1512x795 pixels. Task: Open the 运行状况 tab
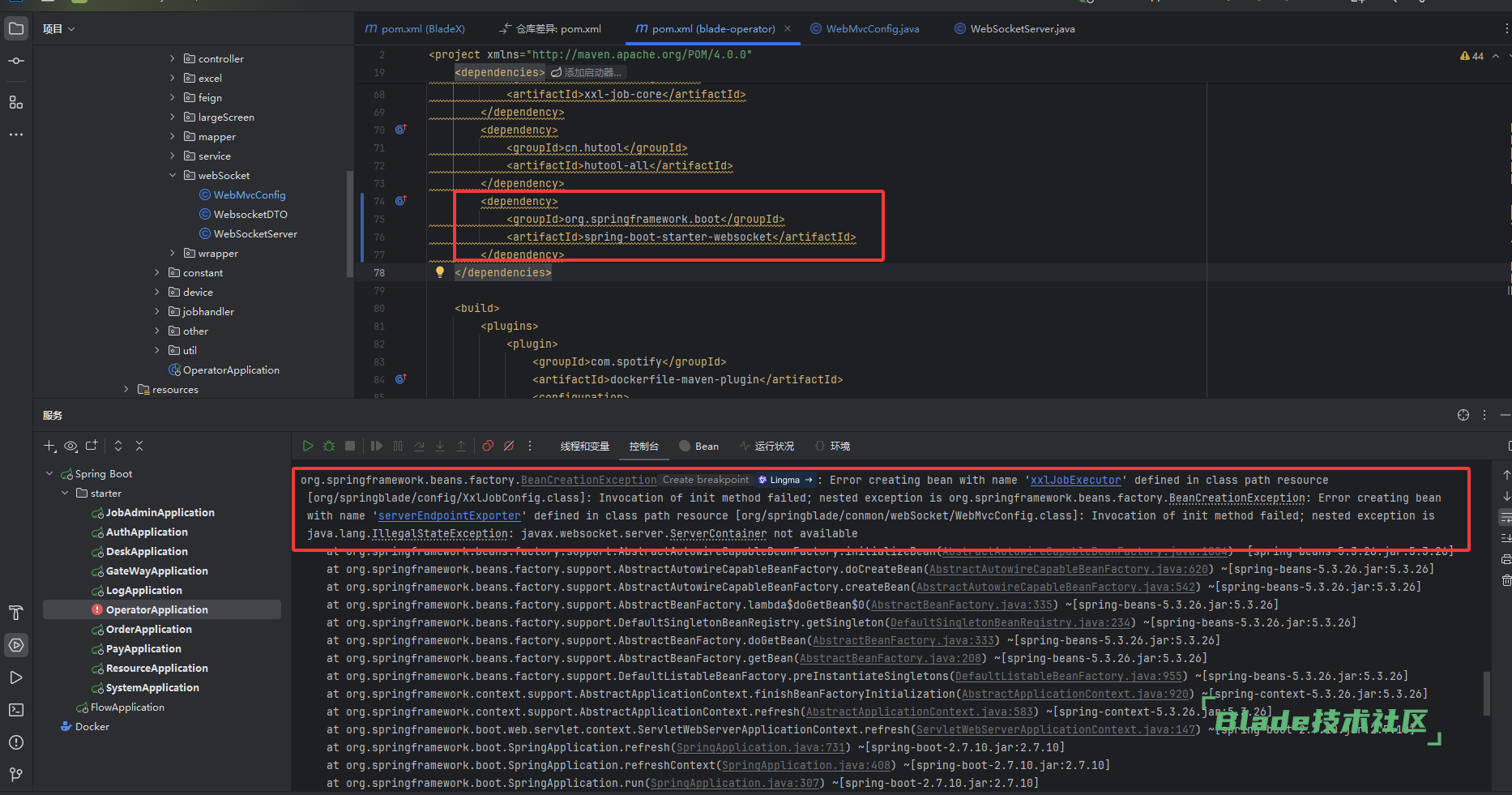(767, 447)
